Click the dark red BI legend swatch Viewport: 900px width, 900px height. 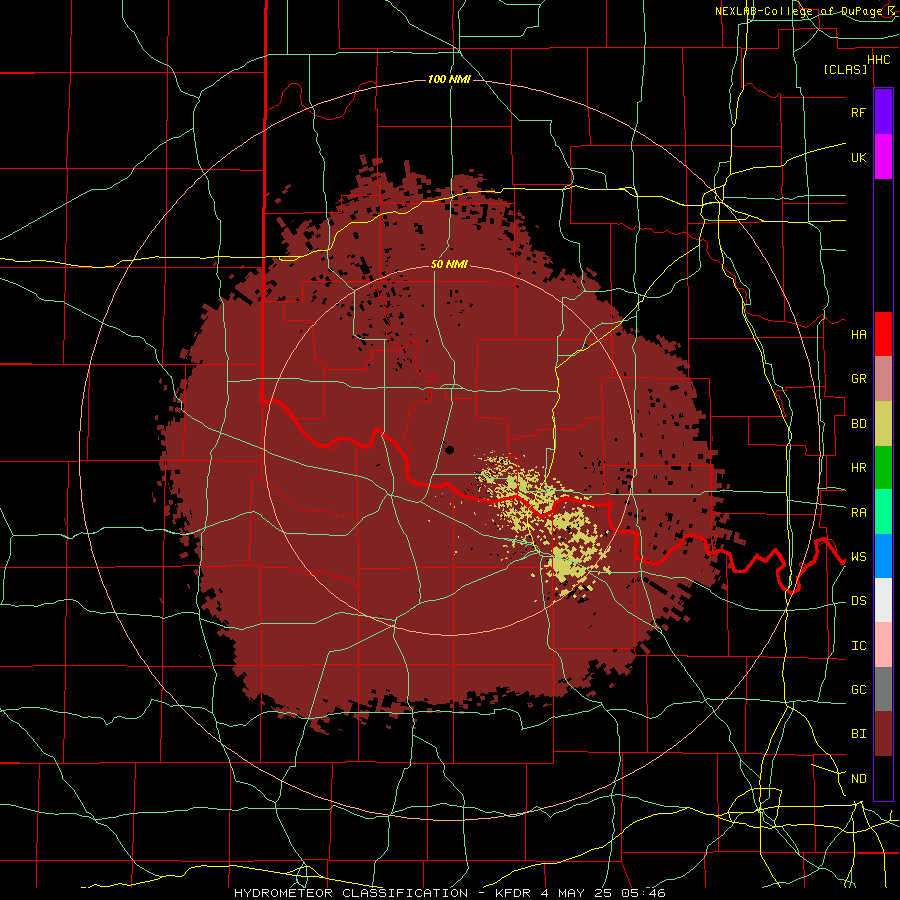click(x=883, y=734)
